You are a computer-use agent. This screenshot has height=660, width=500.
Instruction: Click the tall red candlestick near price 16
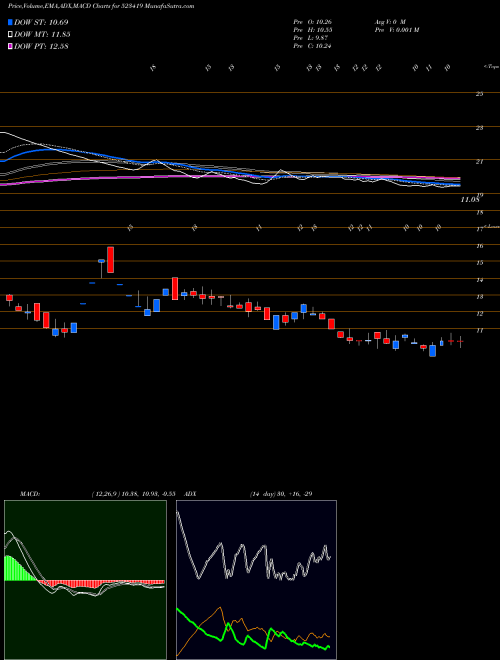(x=110, y=260)
